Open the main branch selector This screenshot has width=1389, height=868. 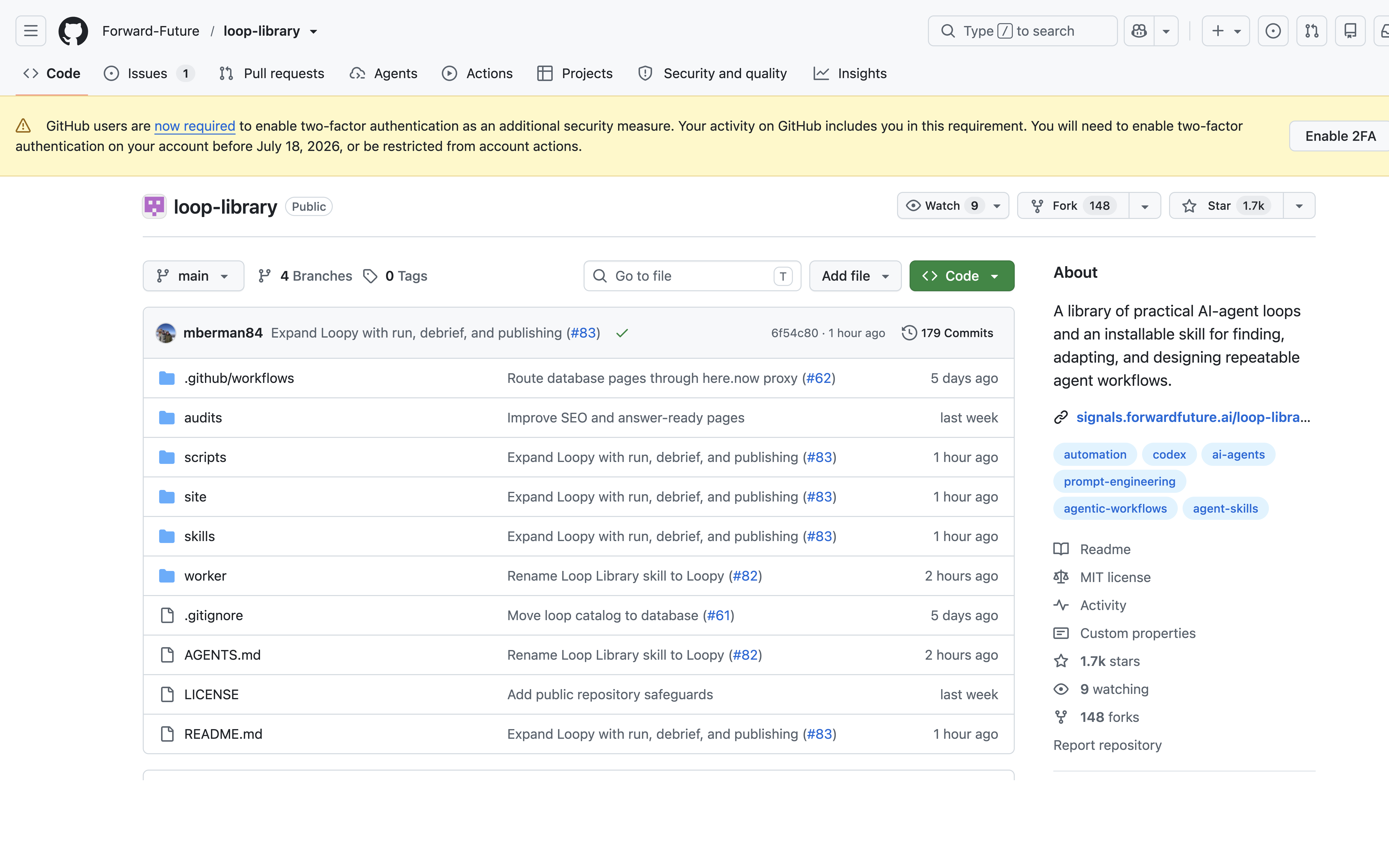193,276
